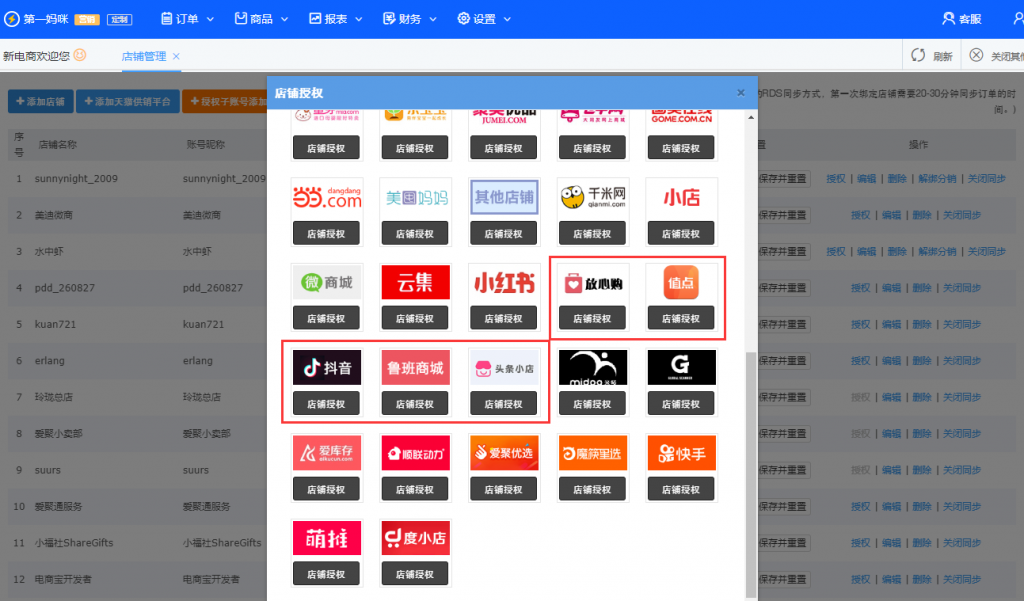Click the midoo platform logo
1024x601 pixels.
593,368
